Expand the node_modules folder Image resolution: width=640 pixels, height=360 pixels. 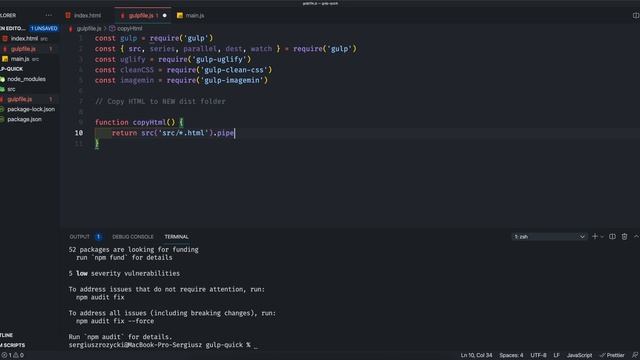tap(27, 79)
